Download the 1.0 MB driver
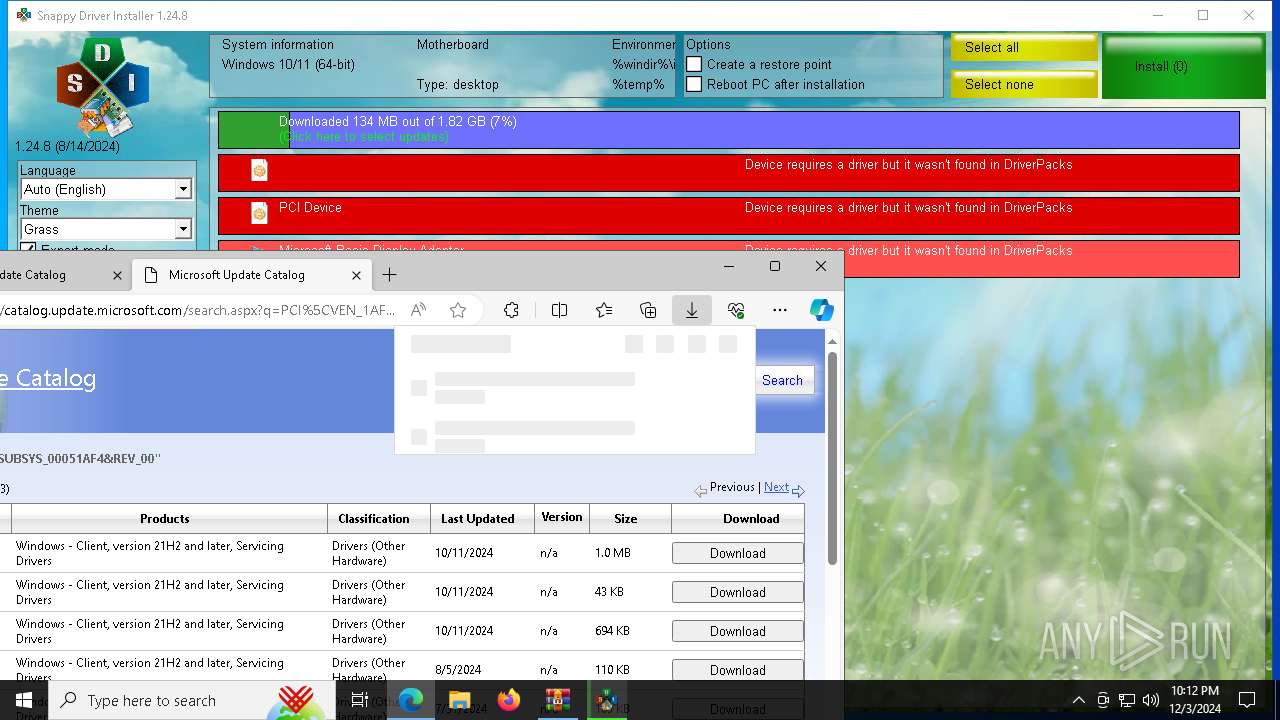Screen dimensions: 1280x720 pyautogui.click(x=737, y=553)
